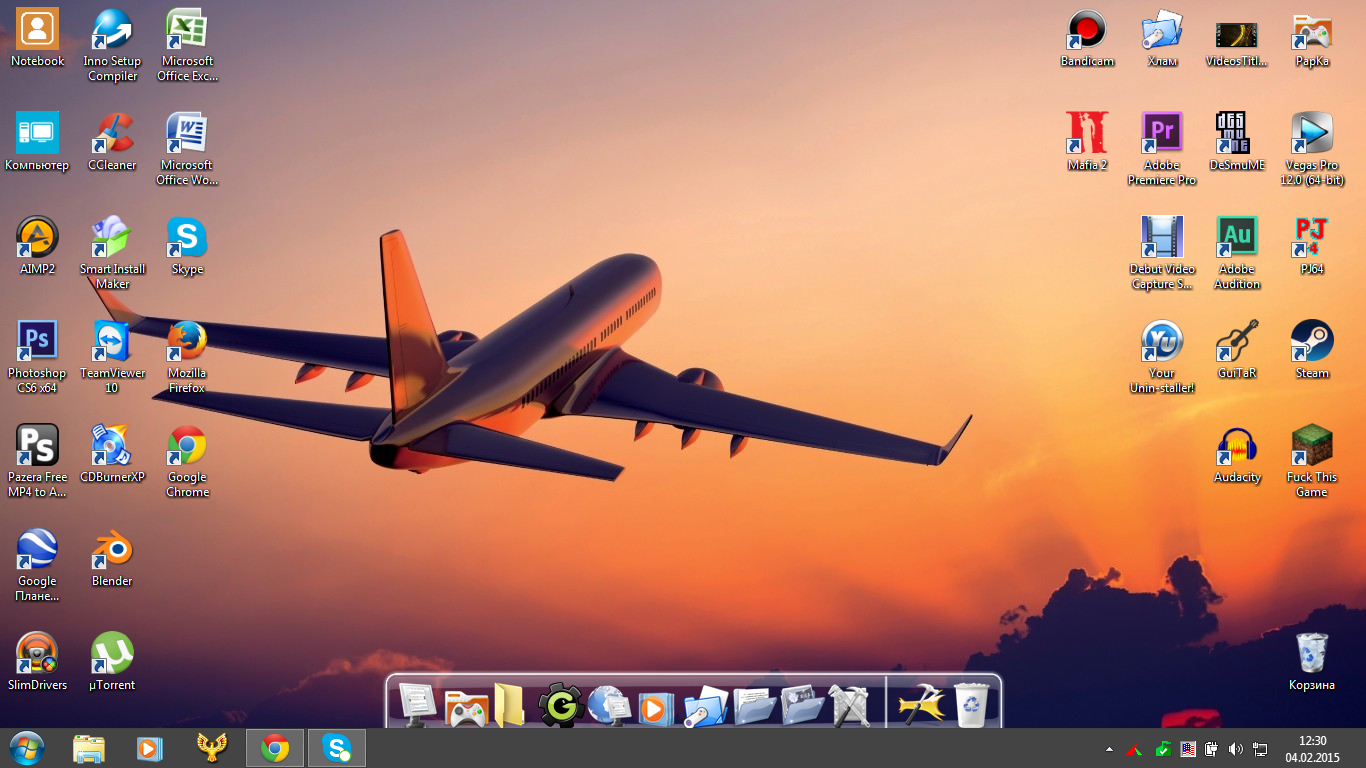Click the µTorrent desktop shortcut
Viewport: 1366px width, 768px height.
pos(112,662)
